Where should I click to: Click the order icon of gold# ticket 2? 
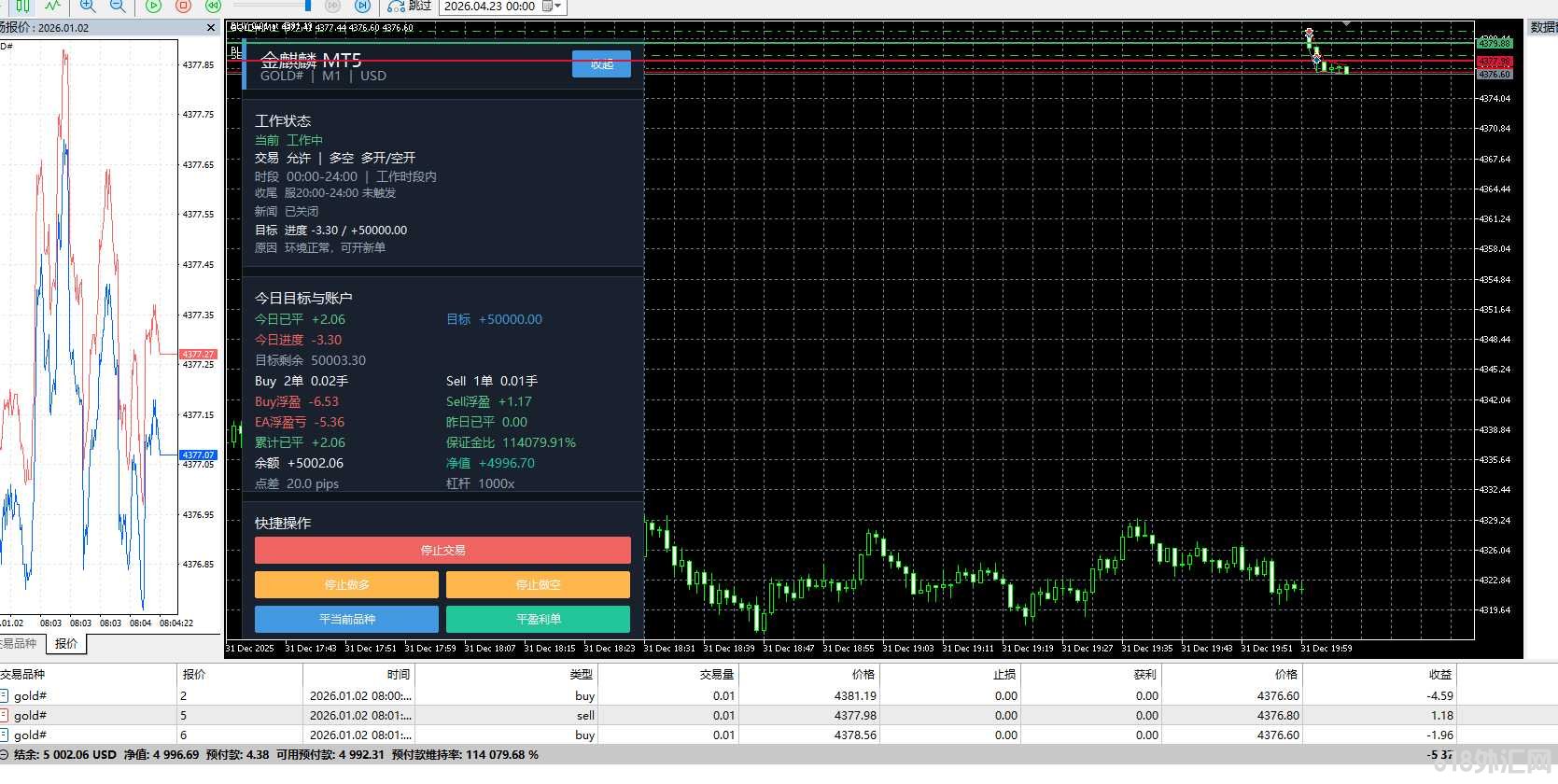pos(5,695)
